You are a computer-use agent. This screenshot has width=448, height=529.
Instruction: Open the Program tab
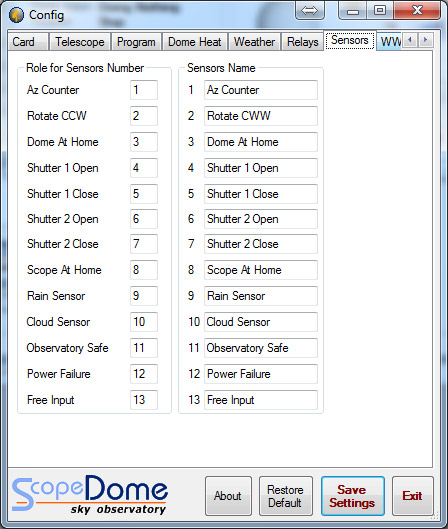136,42
